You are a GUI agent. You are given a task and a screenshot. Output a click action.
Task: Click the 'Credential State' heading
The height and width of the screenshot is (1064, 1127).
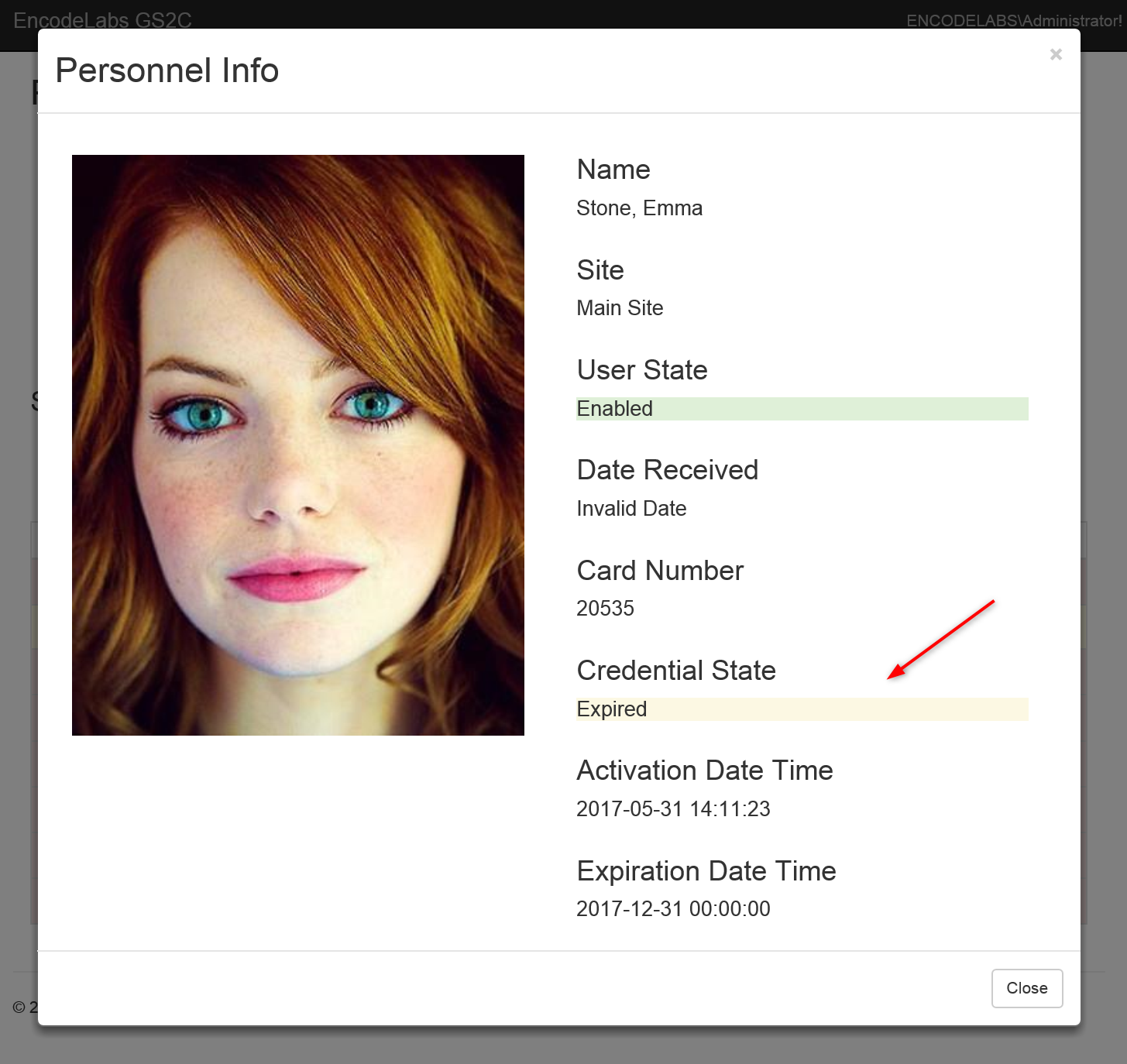click(677, 671)
